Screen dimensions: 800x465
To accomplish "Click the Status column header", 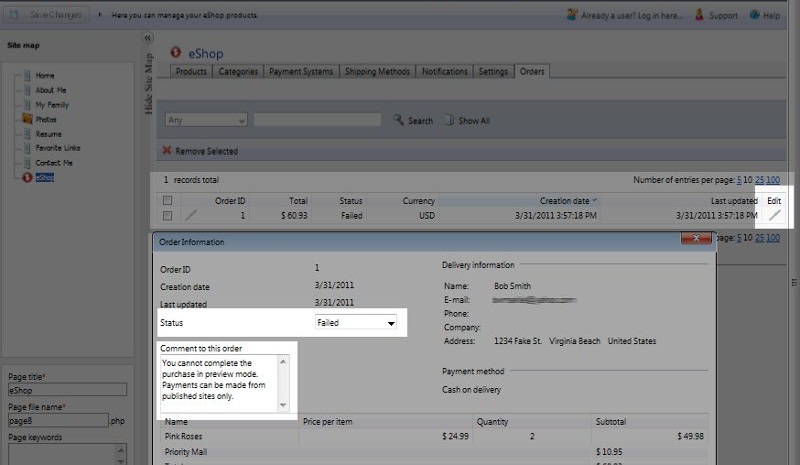I will (x=351, y=201).
